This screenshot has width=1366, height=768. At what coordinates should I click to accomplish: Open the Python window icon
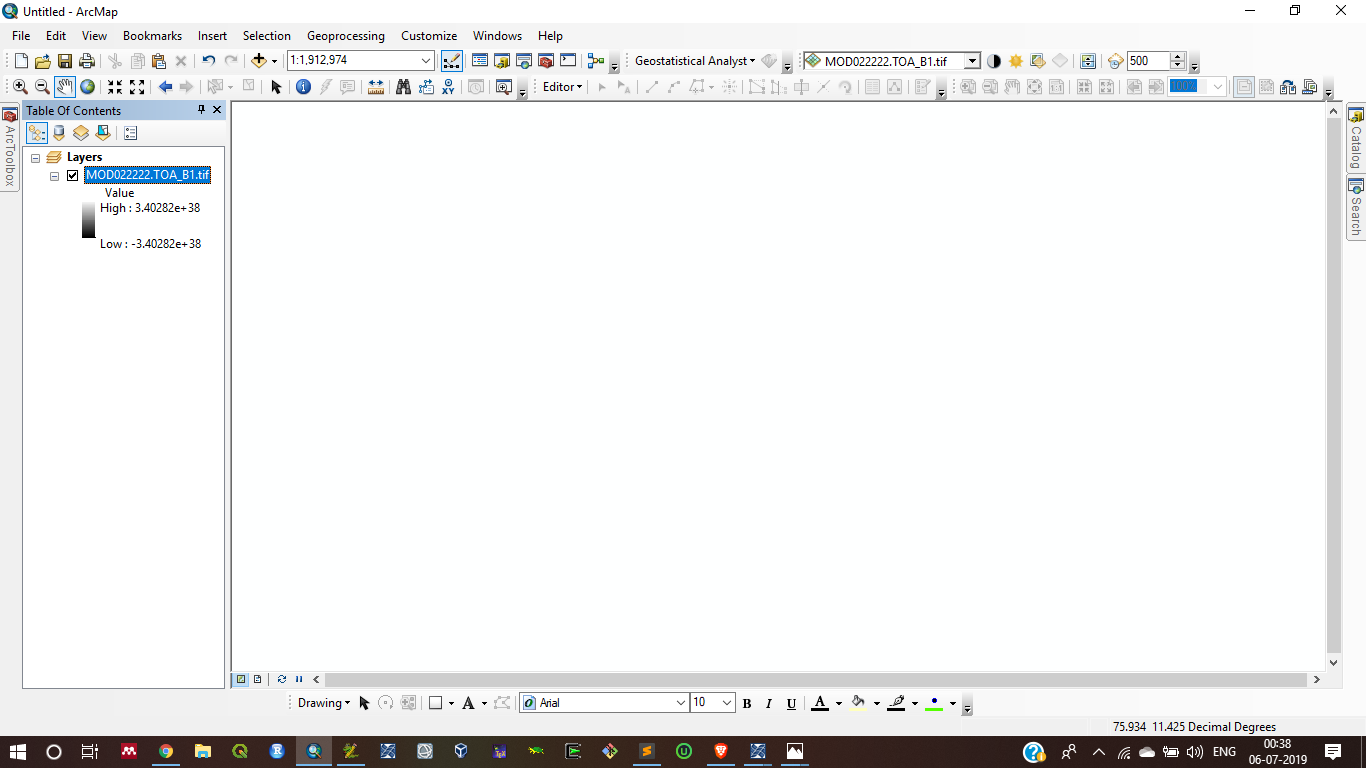coord(568,61)
